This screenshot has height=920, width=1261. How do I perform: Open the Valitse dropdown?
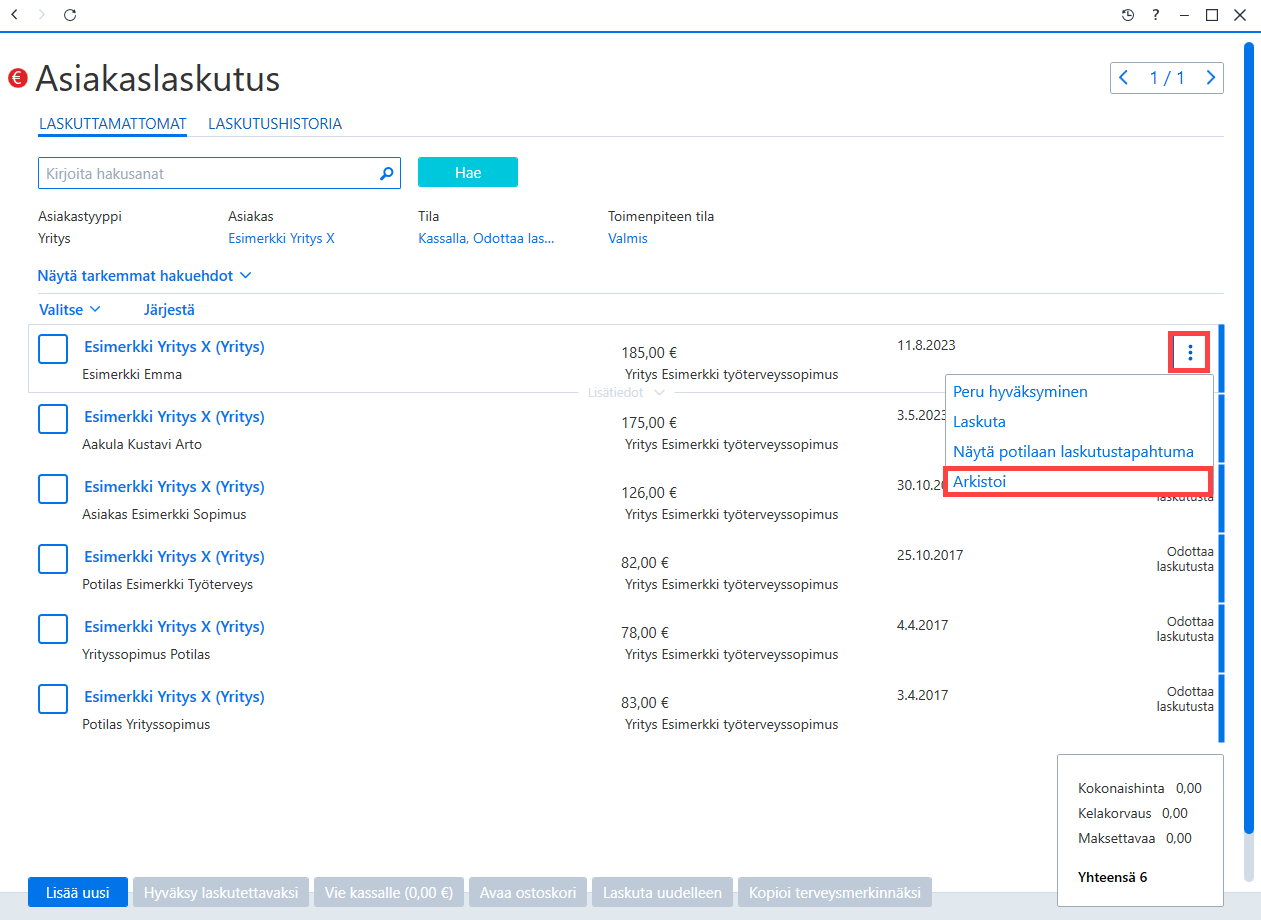coord(70,310)
